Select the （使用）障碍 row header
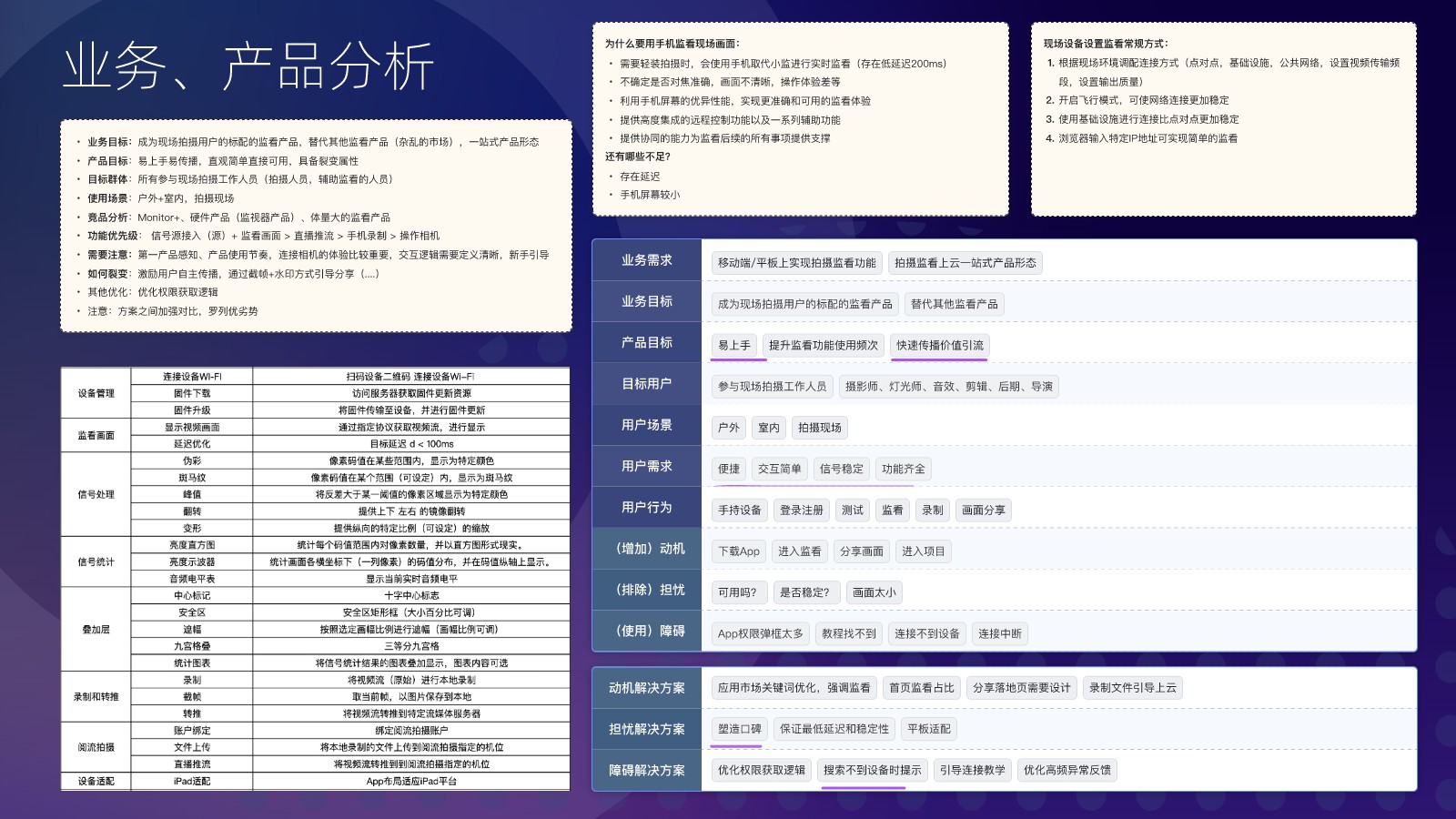Screen dimensions: 1456x819 tap(647, 631)
